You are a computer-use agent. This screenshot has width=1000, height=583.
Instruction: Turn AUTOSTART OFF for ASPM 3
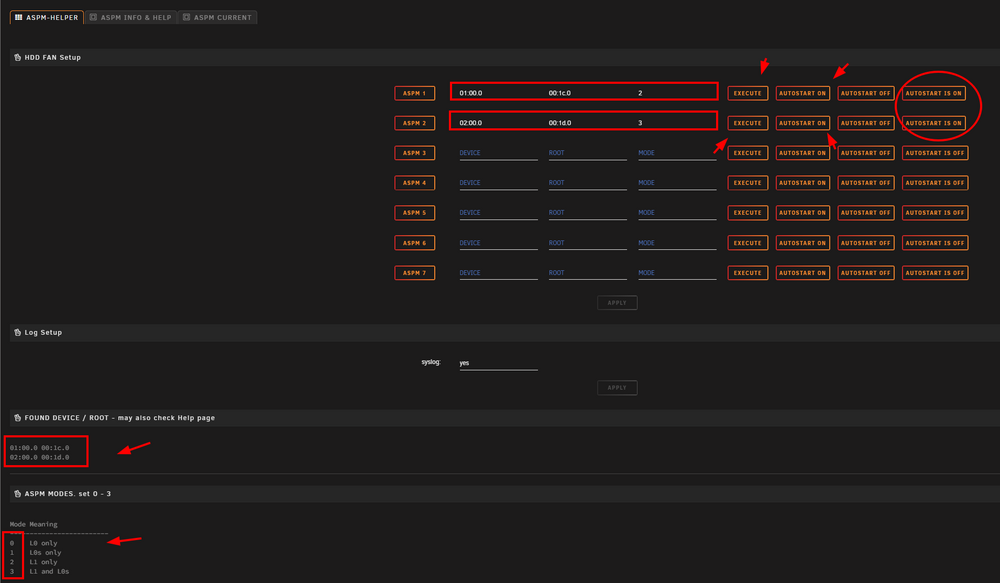click(x=865, y=153)
